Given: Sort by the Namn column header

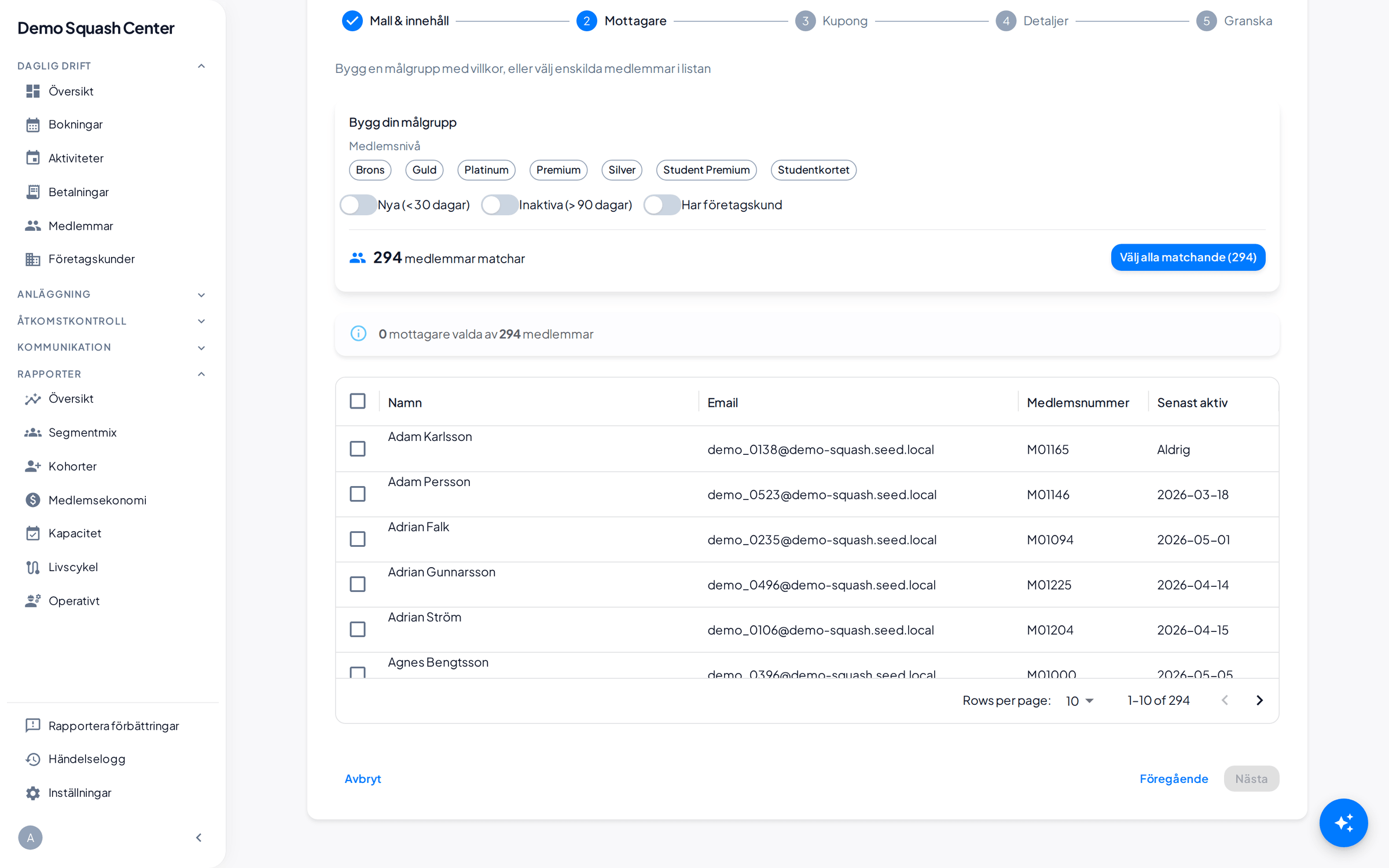Looking at the screenshot, I should click(405, 402).
